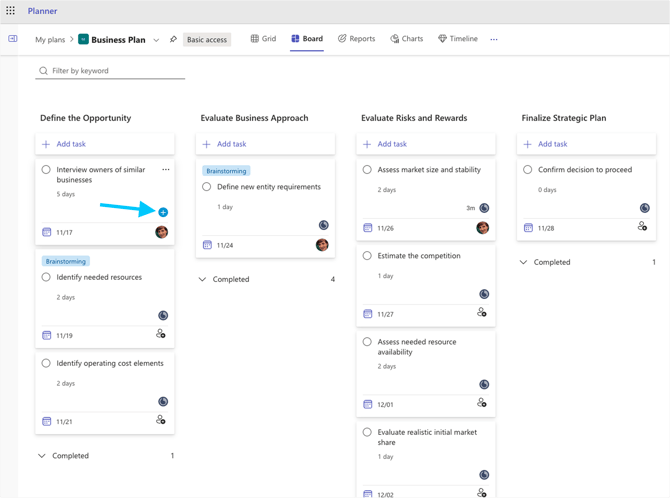Open the Business Plan name dropdown chevron
The height and width of the screenshot is (498, 670).
point(156,40)
